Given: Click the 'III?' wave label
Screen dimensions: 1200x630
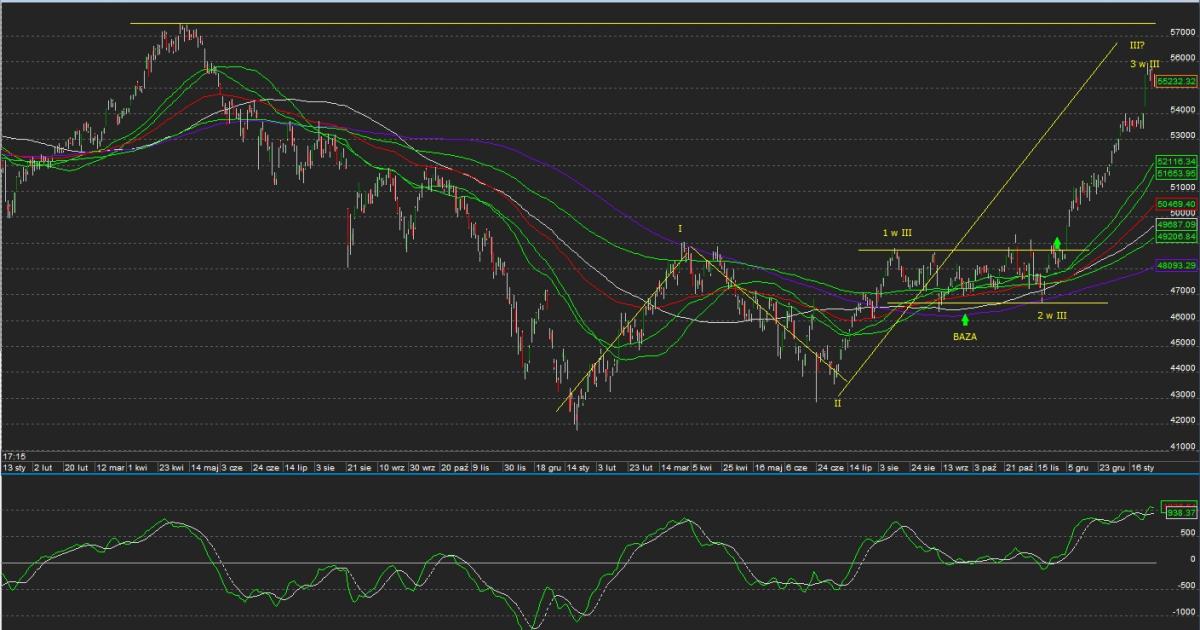Looking at the screenshot, I should (x=1137, y=45).
